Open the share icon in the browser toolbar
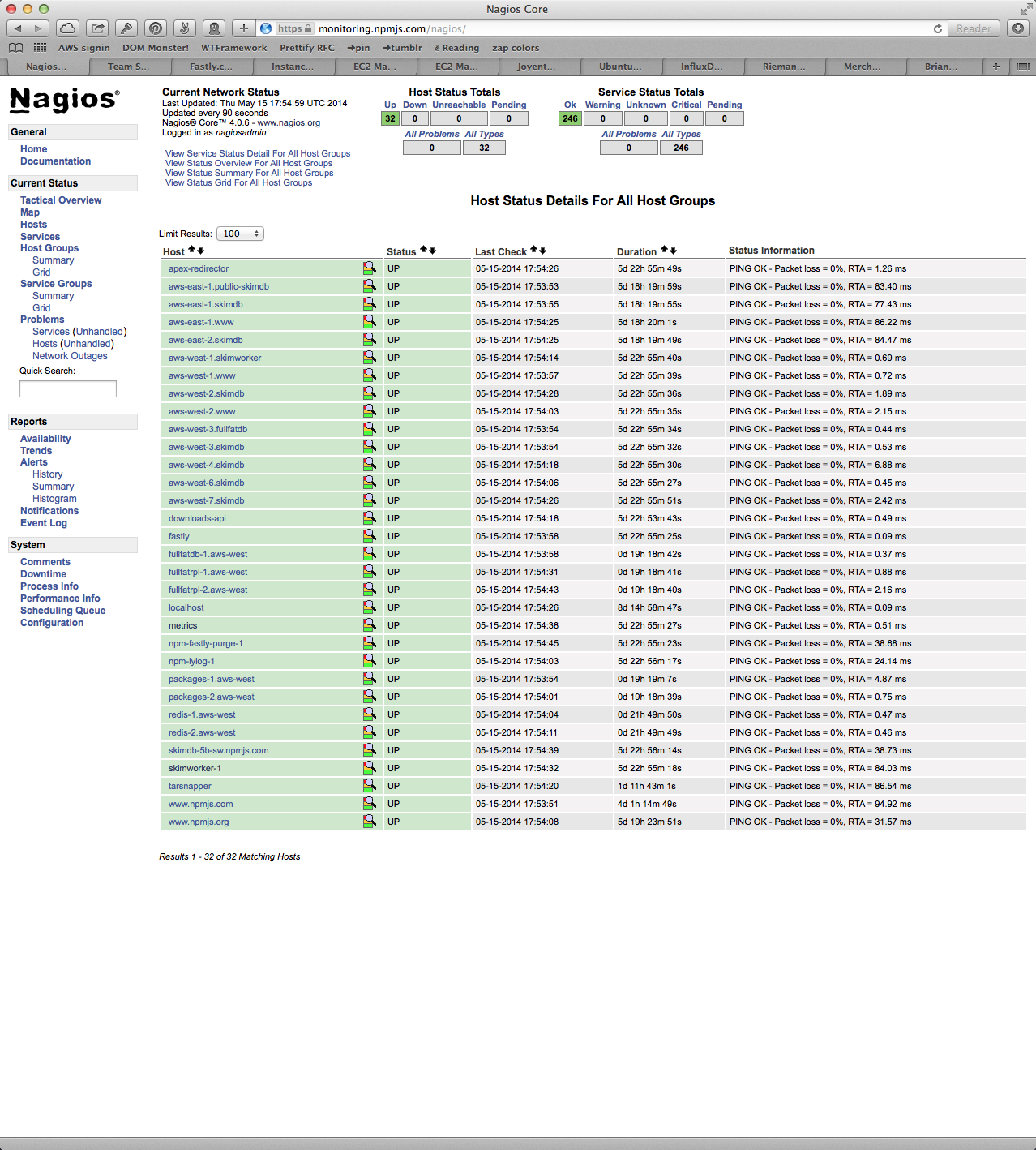Screen dimensions: 1036x1150 [96, 28]
